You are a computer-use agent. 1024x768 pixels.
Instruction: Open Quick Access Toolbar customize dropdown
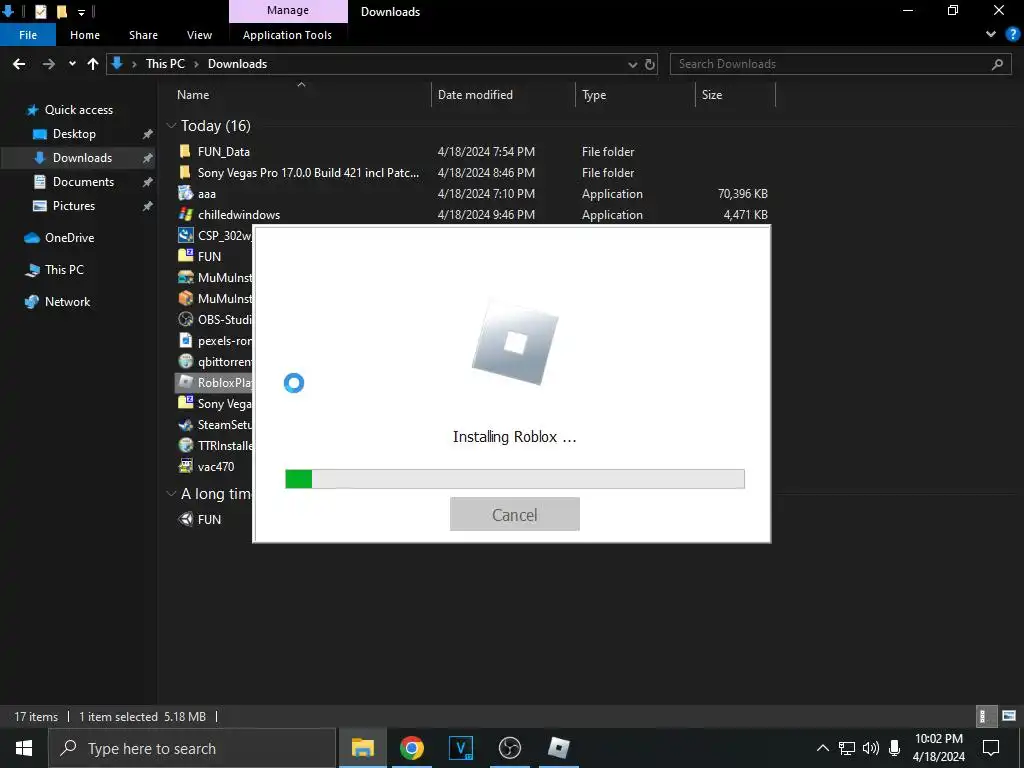click(82, 12)
